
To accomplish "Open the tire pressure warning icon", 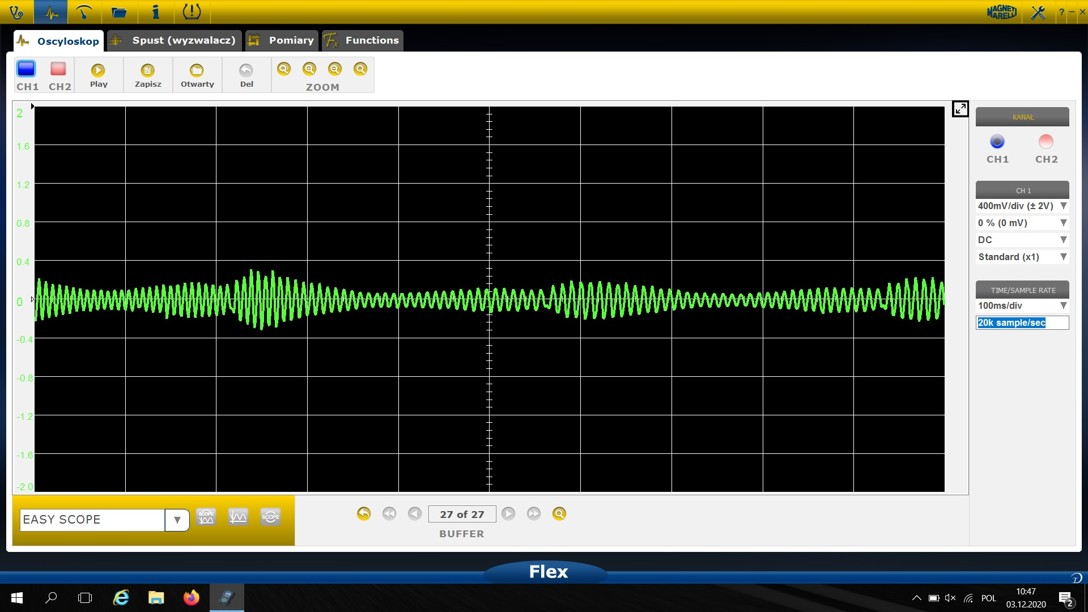I will [x=191, y=12].
